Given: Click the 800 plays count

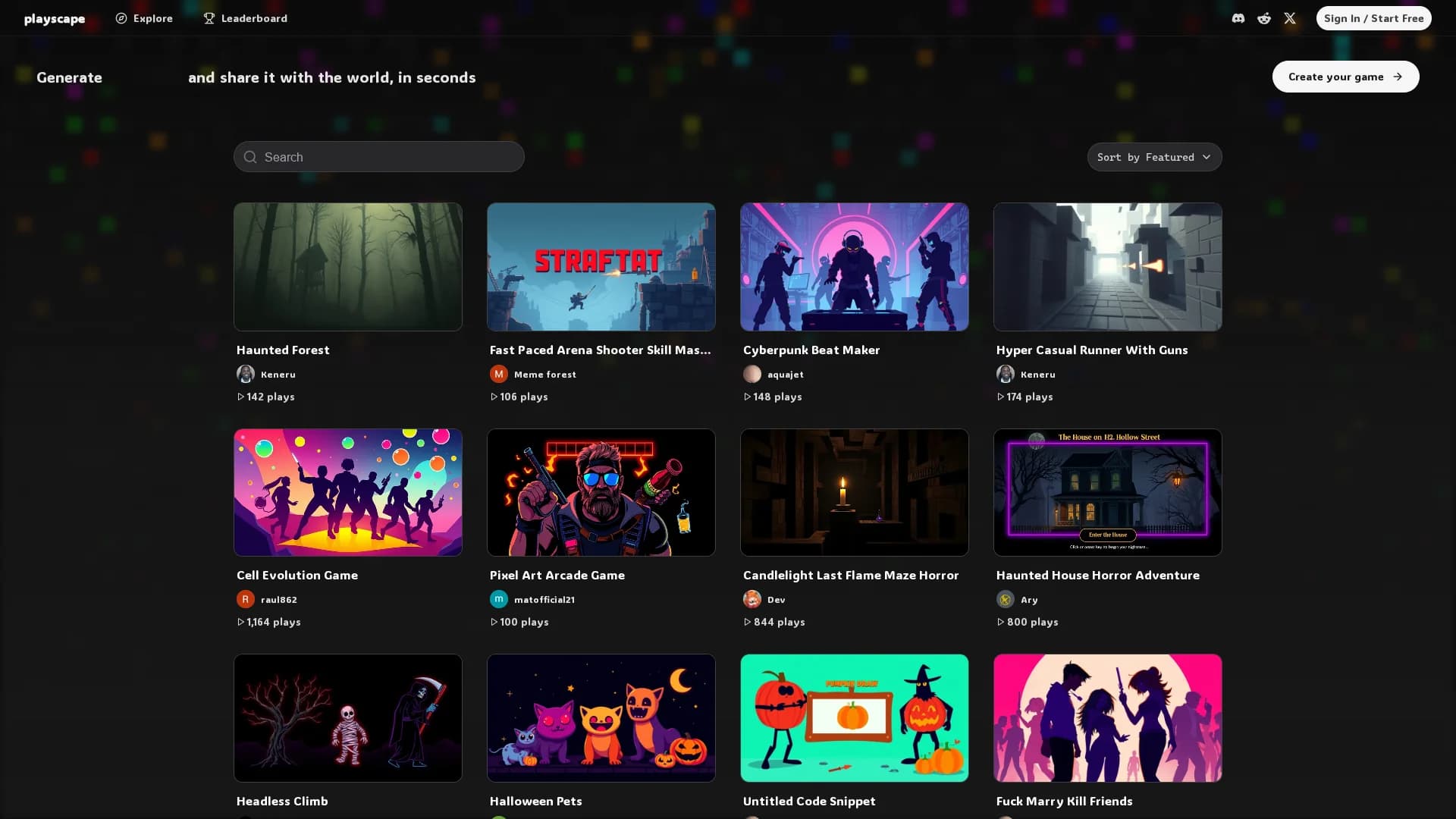Looking at the screenshot, I should click(1028, 622).
